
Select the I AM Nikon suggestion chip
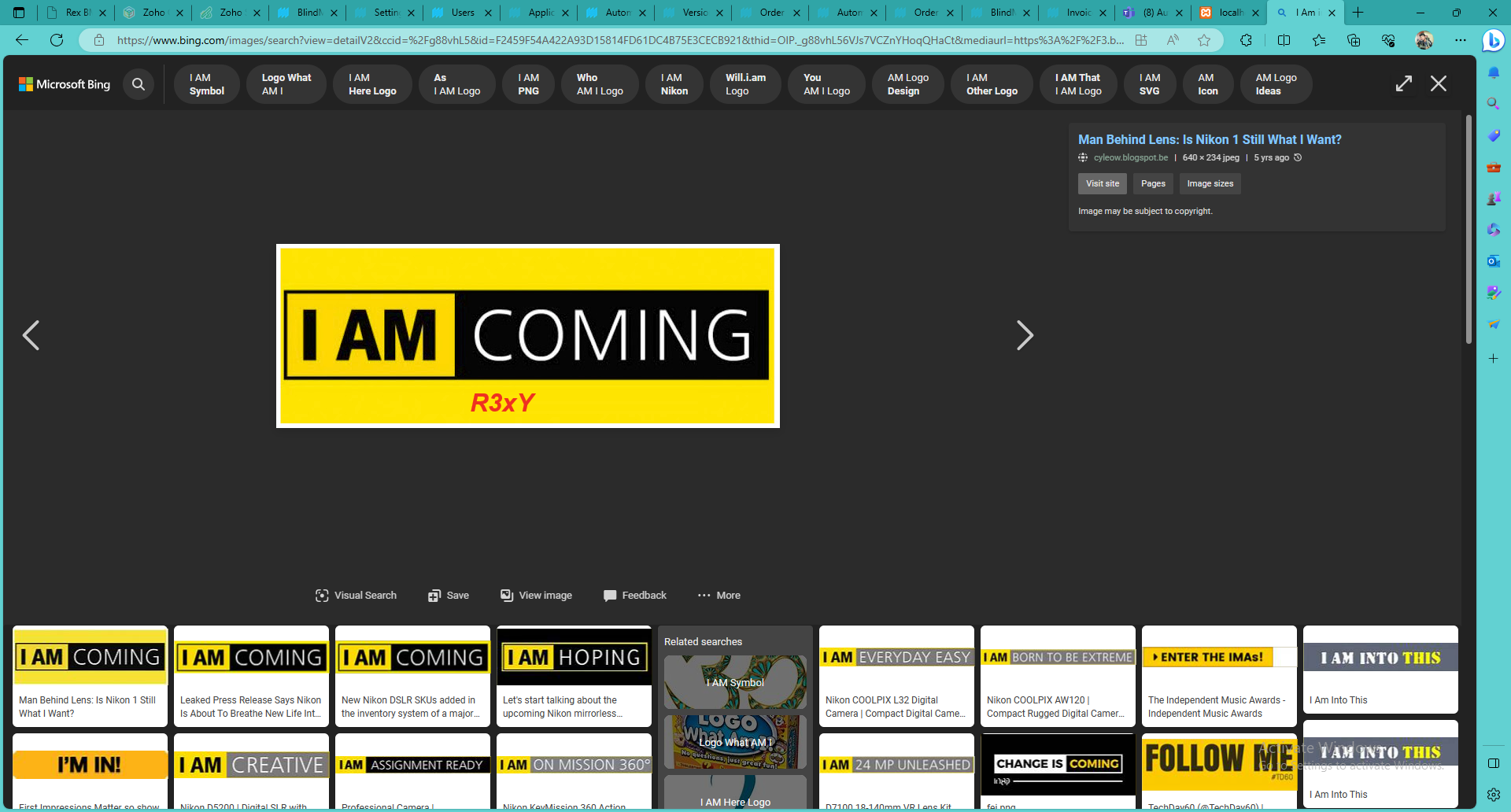(x=674, y=84)
